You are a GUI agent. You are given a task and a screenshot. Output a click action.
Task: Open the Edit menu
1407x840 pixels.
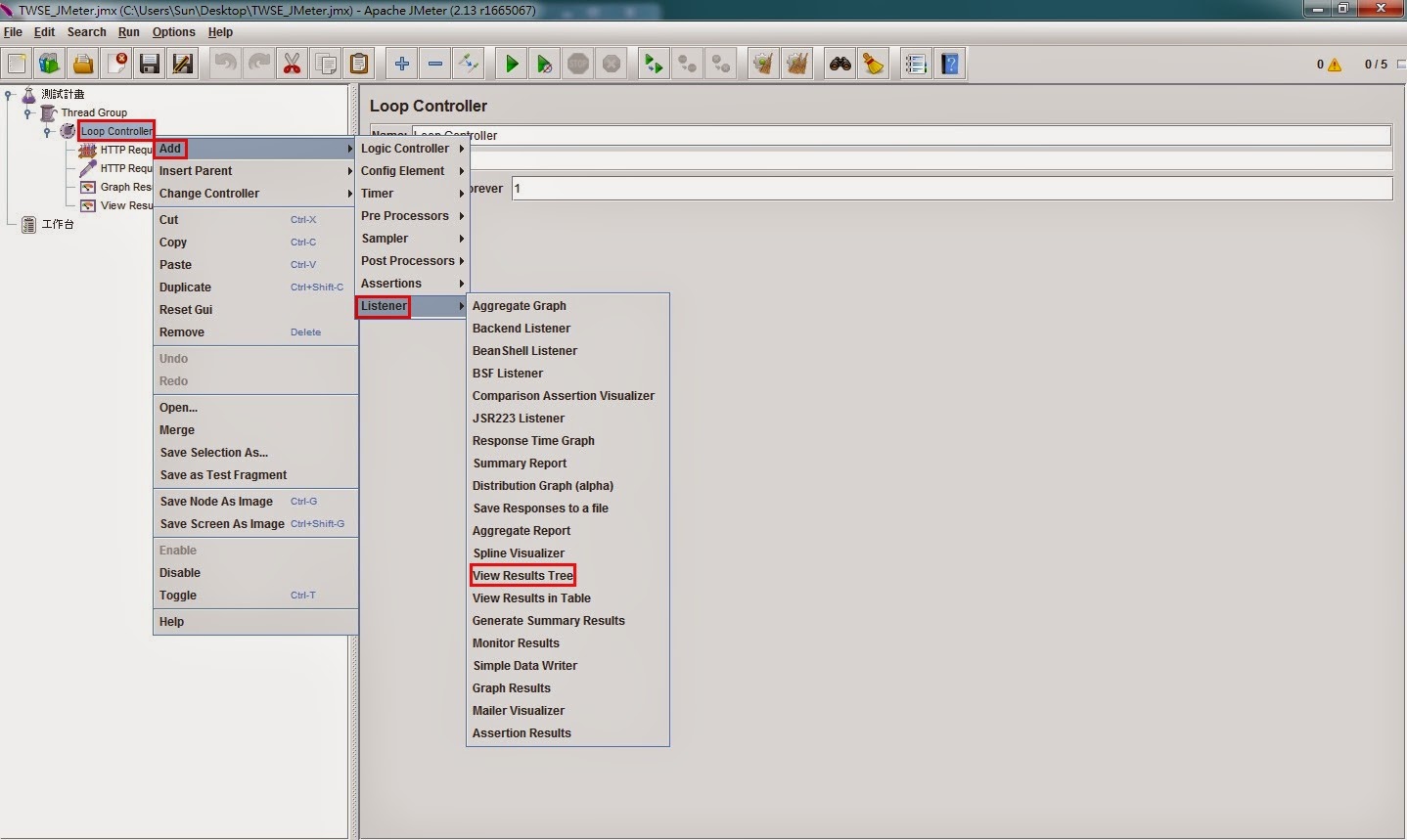(x=44, y=32)
